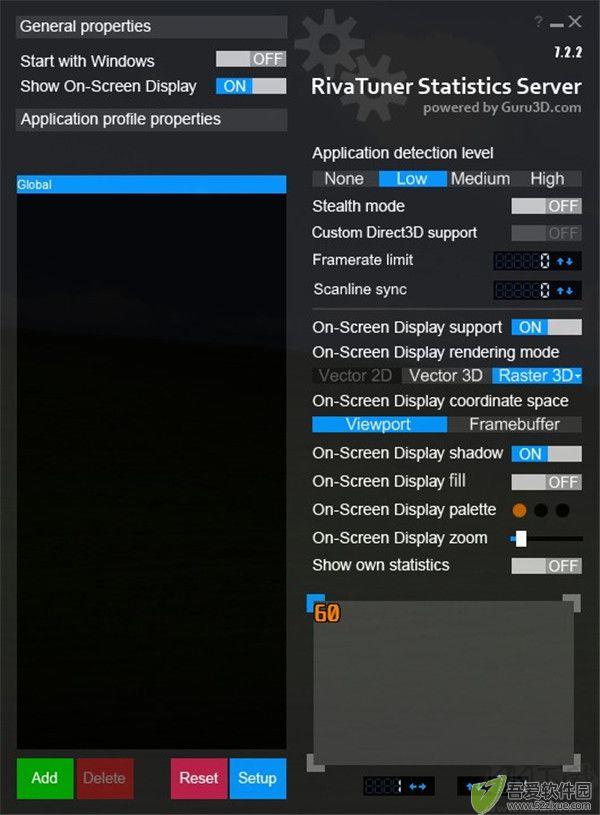Click the horizontal OSD position value

pyautogui.click(x=384, y=786)
